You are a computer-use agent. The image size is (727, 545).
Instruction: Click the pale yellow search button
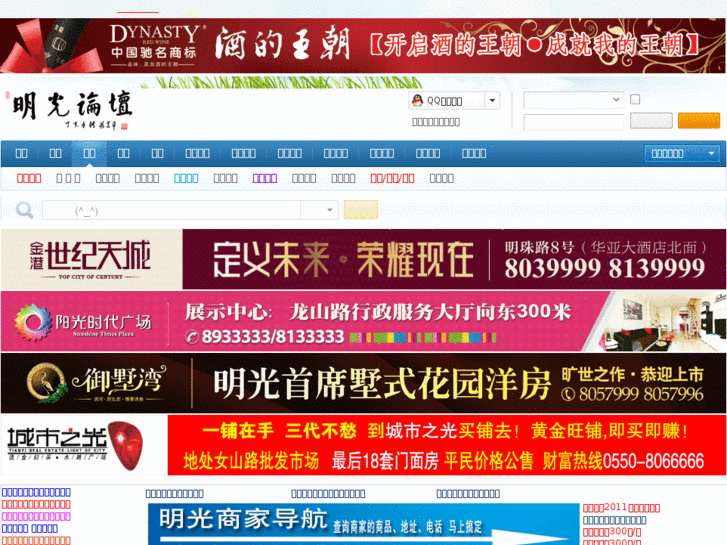click(361, 210)
